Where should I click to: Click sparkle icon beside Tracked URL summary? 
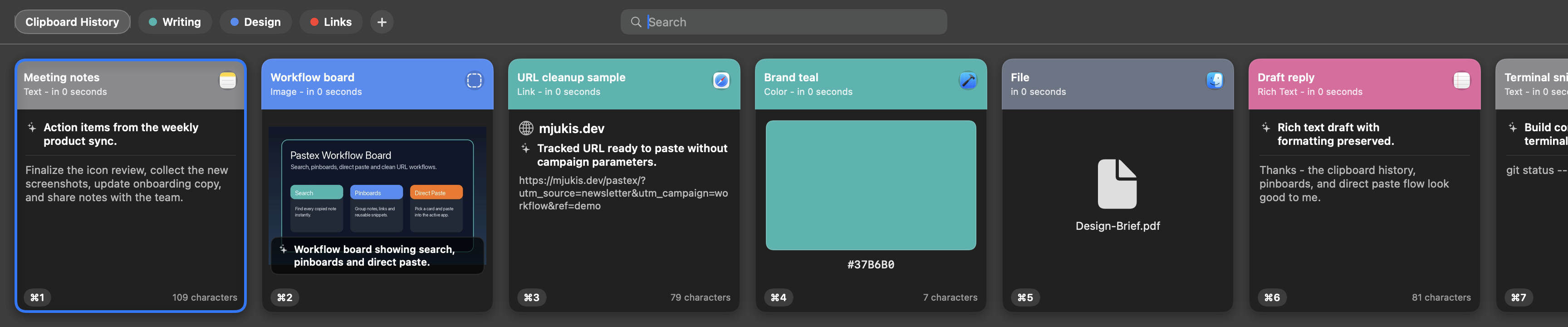(x=525, y=148)
